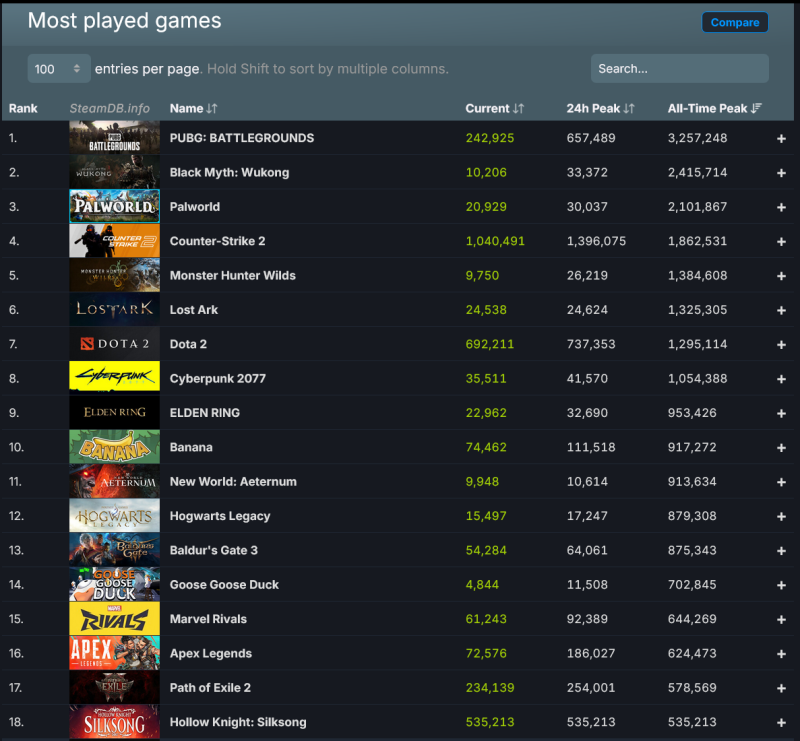Click the plus icon for Dota 2
Viewport: 800px width, 741px height.
coord(781,344)
